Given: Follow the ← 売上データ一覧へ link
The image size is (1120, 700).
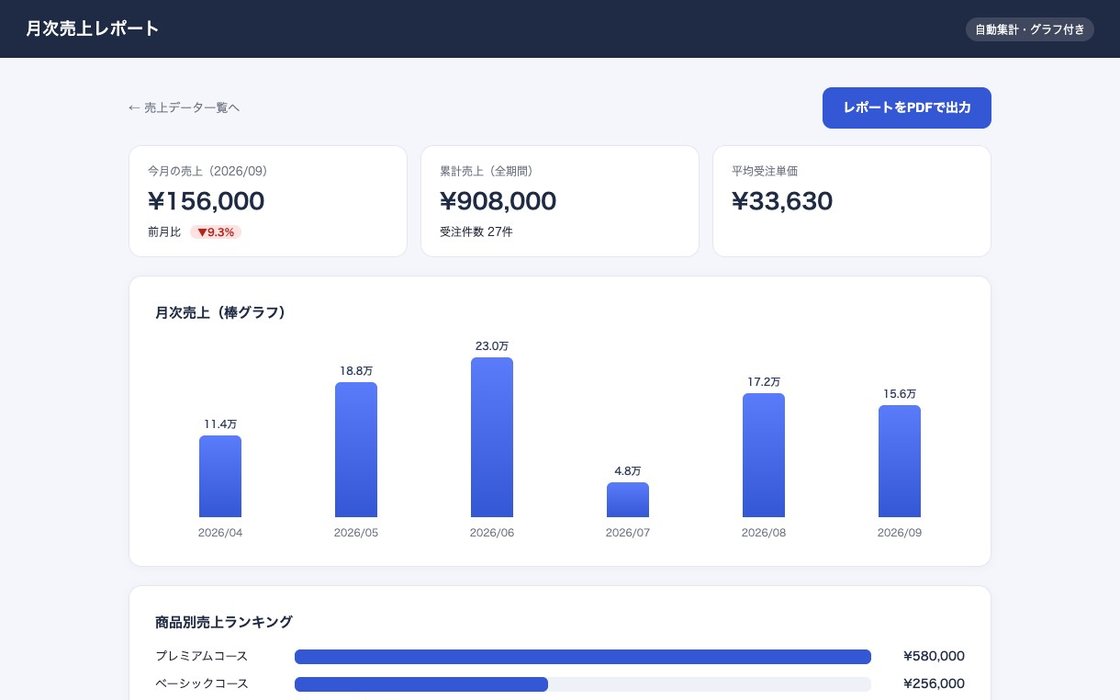Looking at the screenshot, I should [184, 108].
